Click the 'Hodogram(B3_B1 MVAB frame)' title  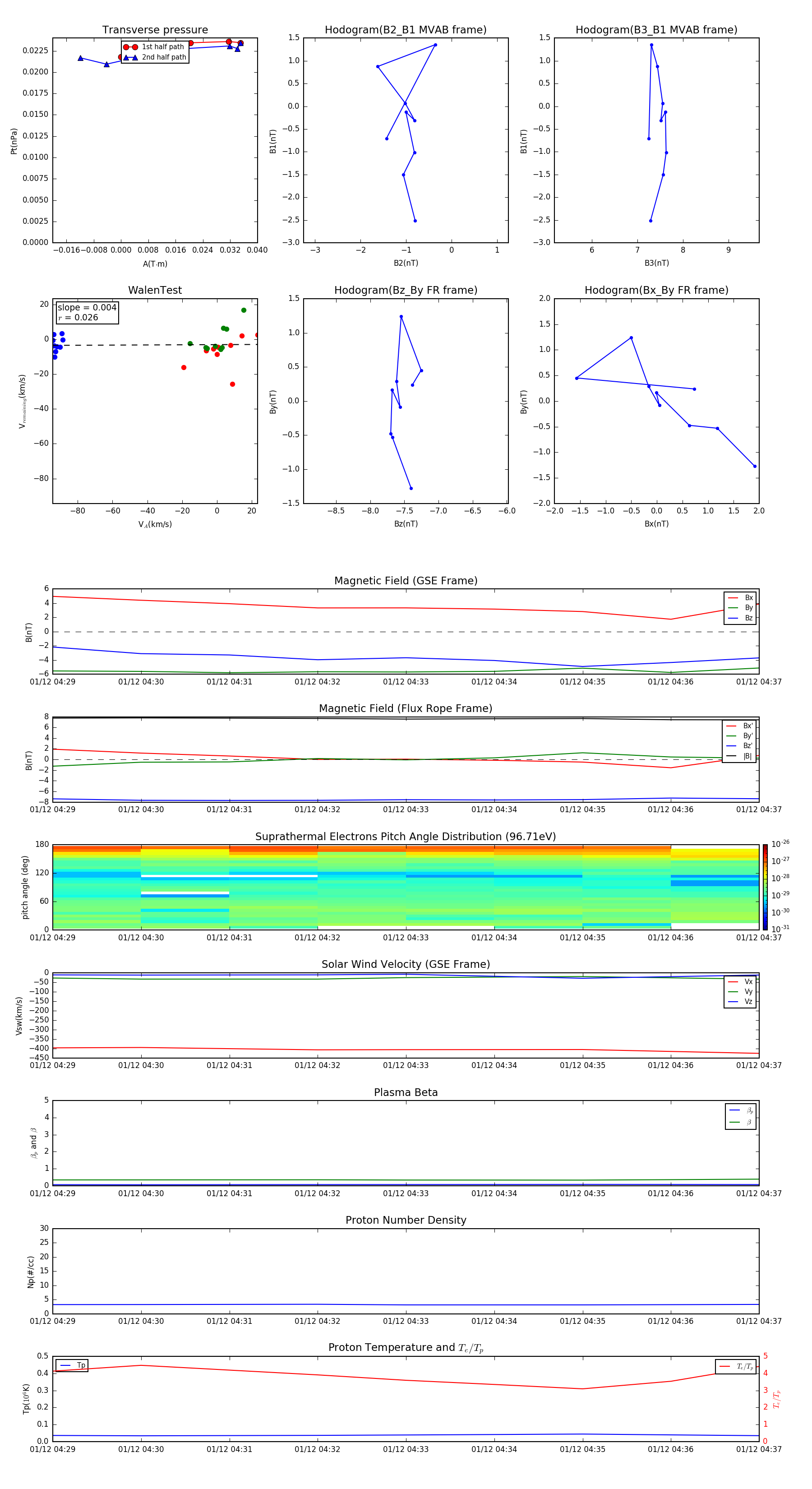656,30
